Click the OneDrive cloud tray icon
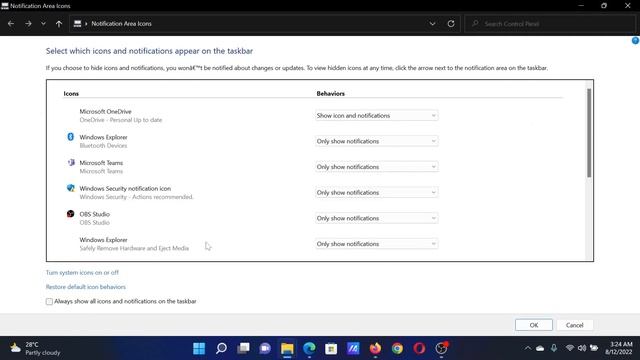Screen dimensions: 640x360 (x=540, y=348)
